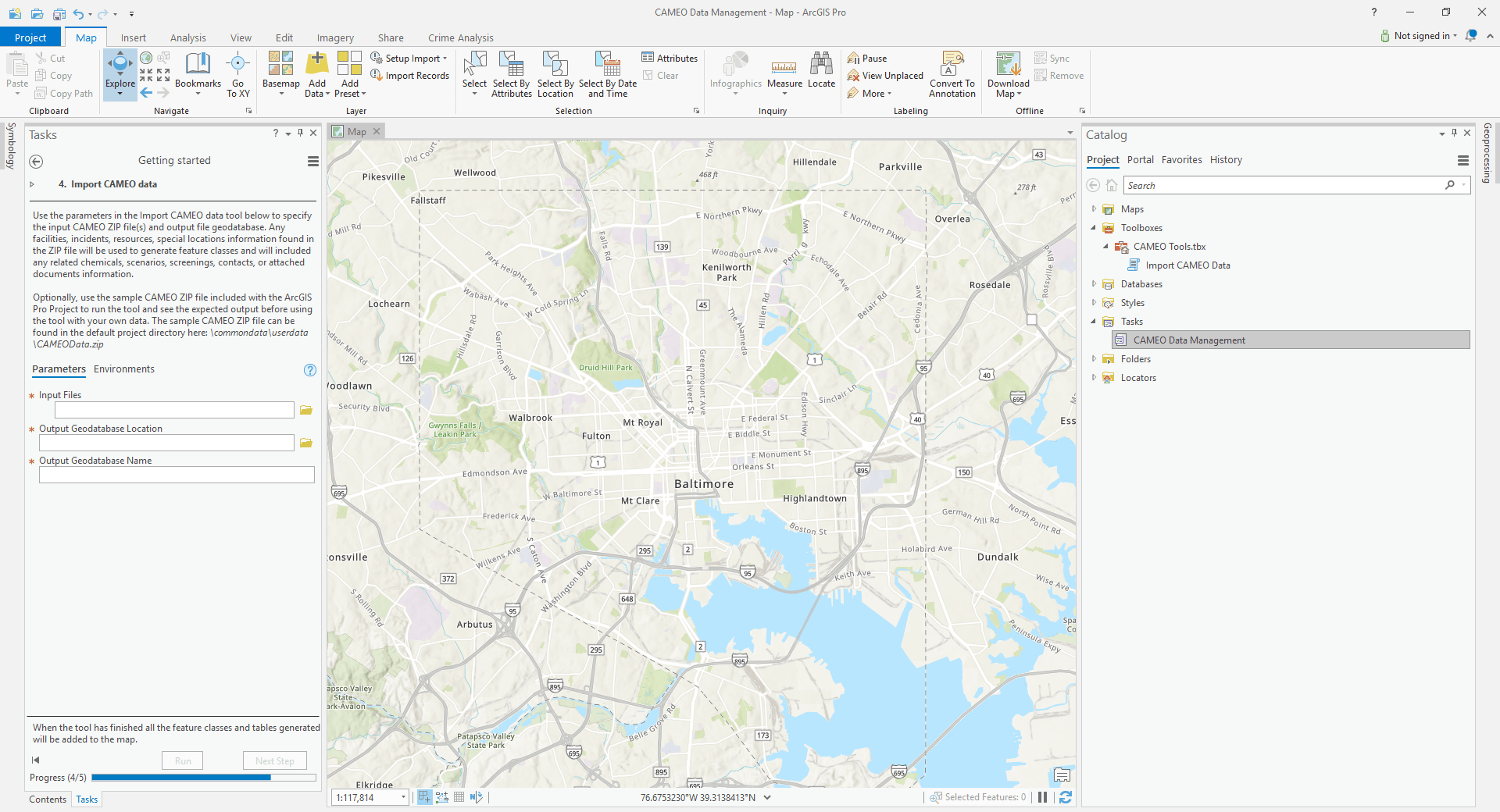This screenshot has width=1500, height=812.
Task: Open the Locate tool
Action: (821, 70)
